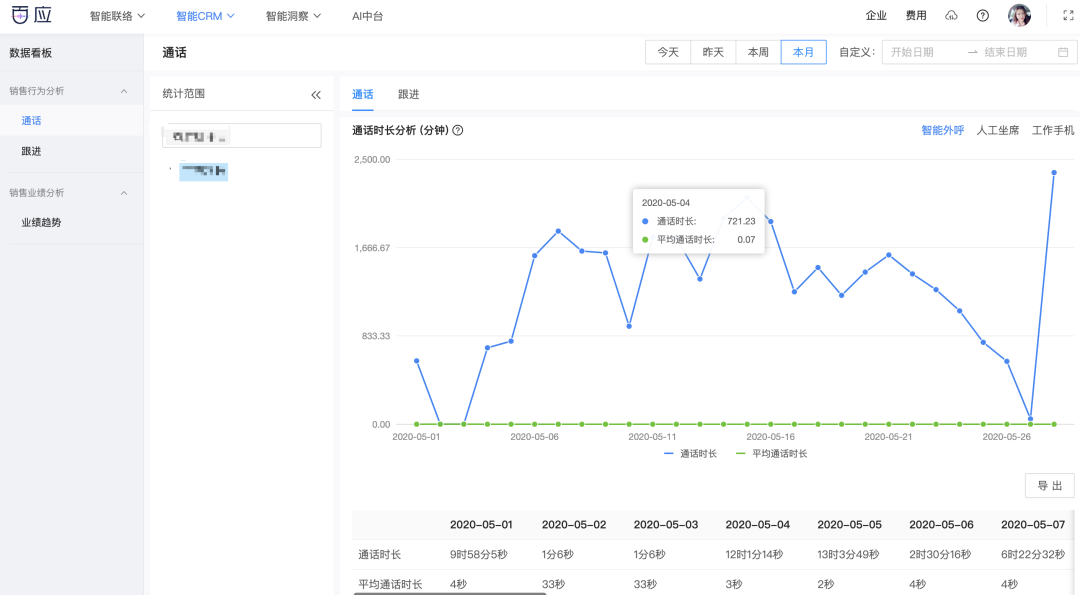Switch to the 跟进 tab
The image size is (1080, 595).
[x=408, y=94]
